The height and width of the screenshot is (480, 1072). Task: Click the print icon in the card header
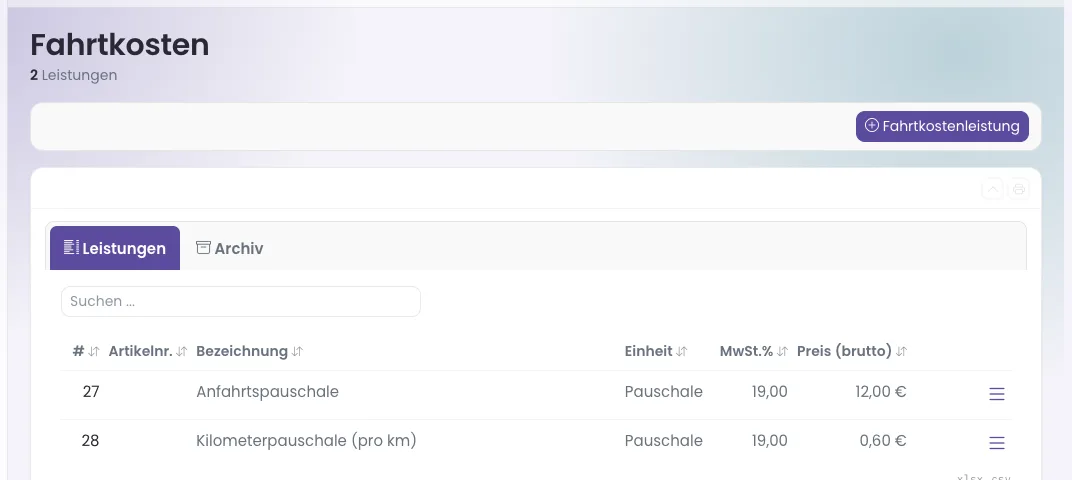[x=1019, y=189]
